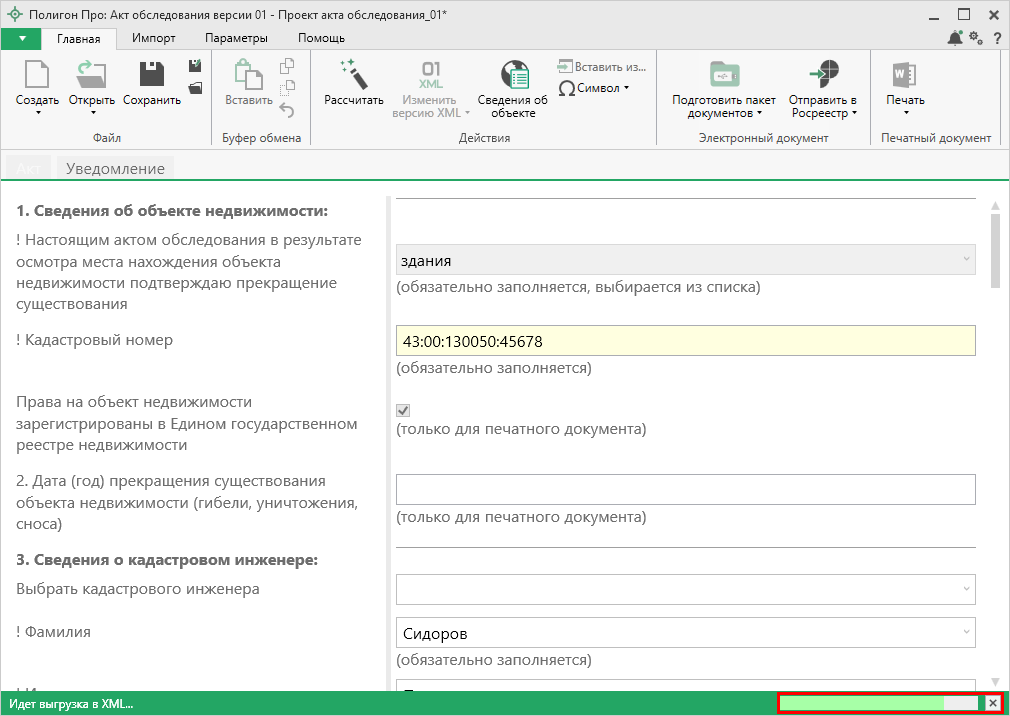Click the Кадастровый номер input field

tap(685, 341)
